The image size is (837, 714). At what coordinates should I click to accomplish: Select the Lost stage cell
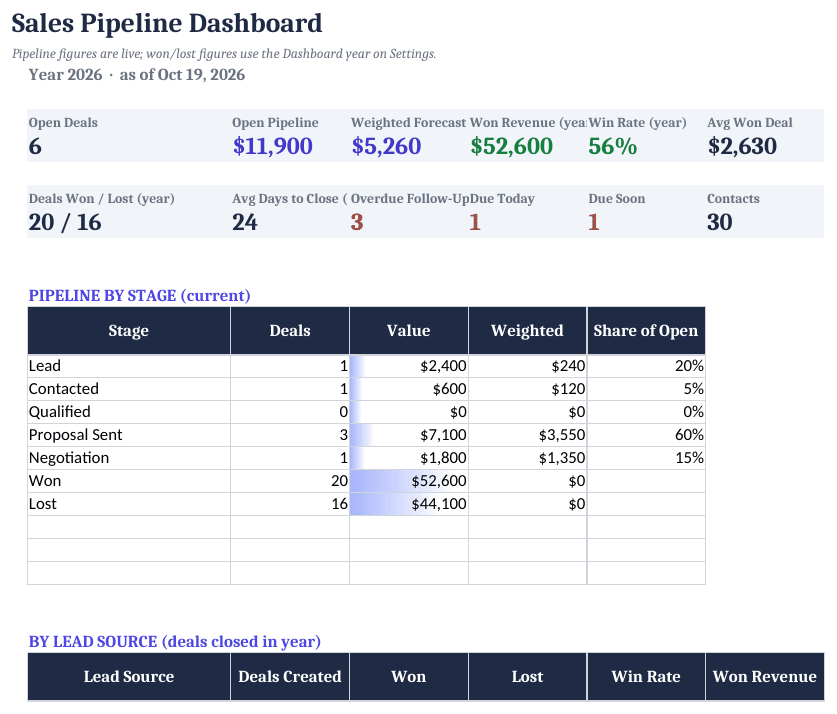coord(129,504)
